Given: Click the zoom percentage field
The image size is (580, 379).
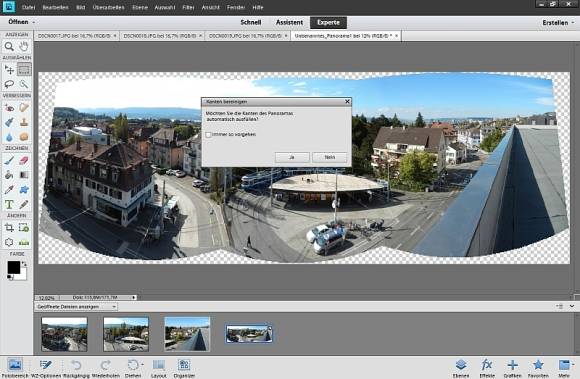Looking at the screenshot, I should point(46,298).
